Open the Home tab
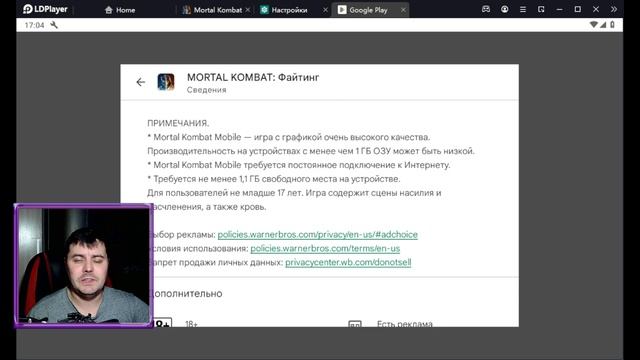The width and height of the screenshot is (640, 360). tap(120, 10)
